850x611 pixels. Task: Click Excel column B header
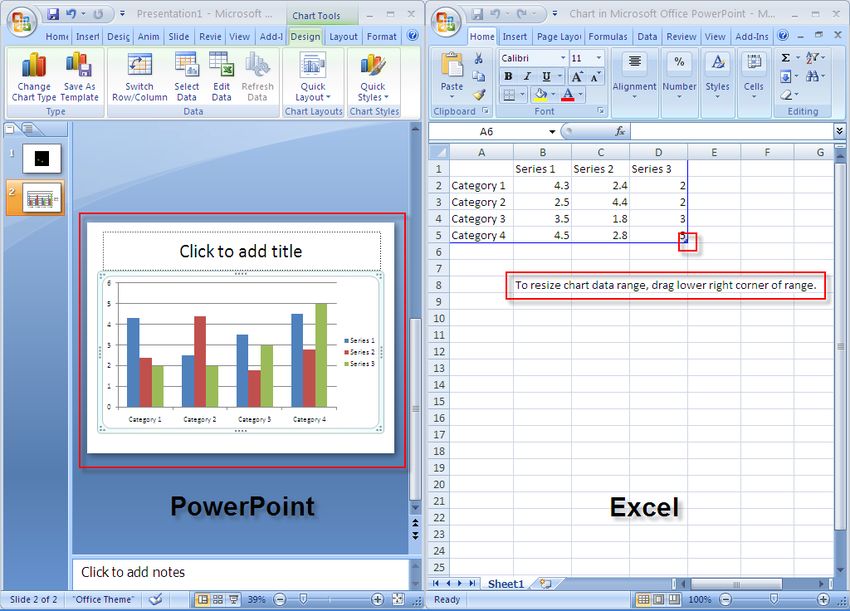[542, 152]
